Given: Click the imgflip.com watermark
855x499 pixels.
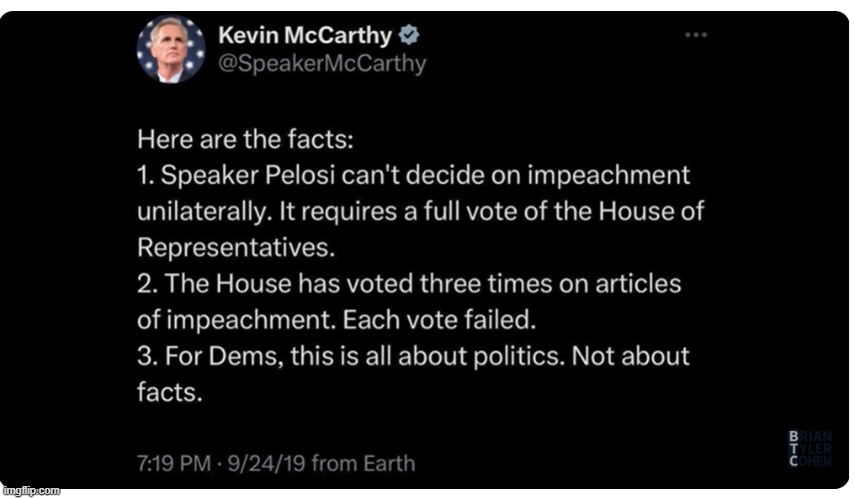Looking at the screenshot, I should 30,491.
